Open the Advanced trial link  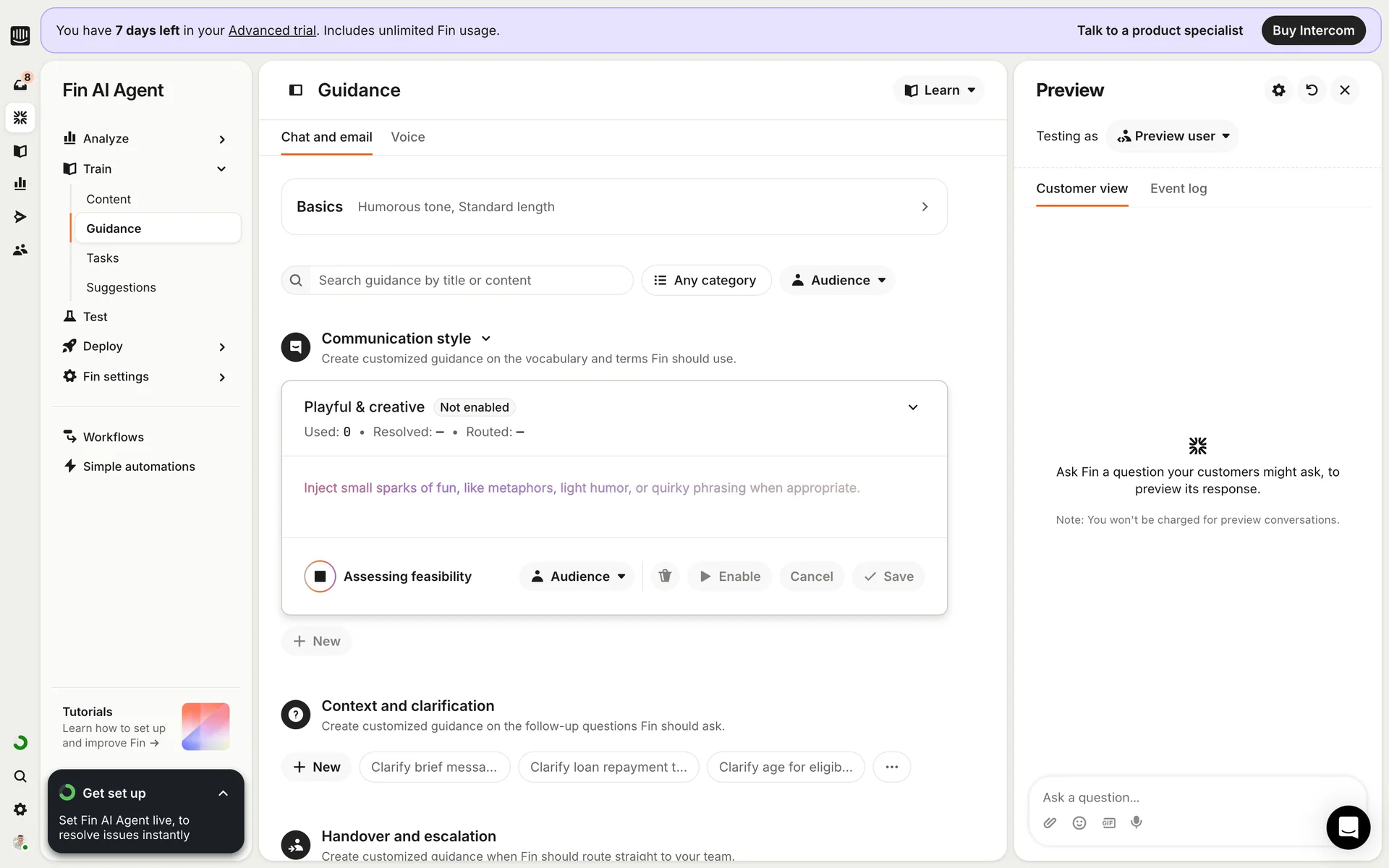(x=272, y=30)
